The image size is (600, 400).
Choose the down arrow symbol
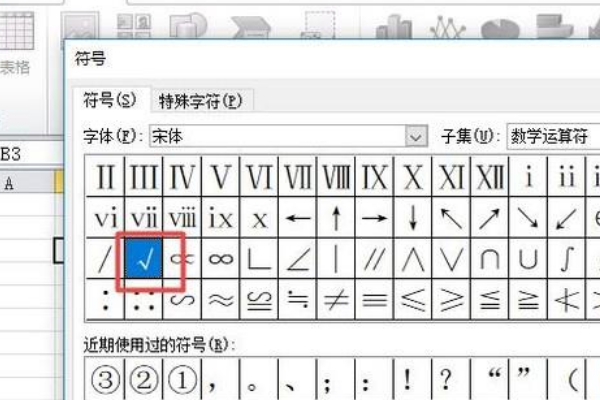click(x=412, y=218)
